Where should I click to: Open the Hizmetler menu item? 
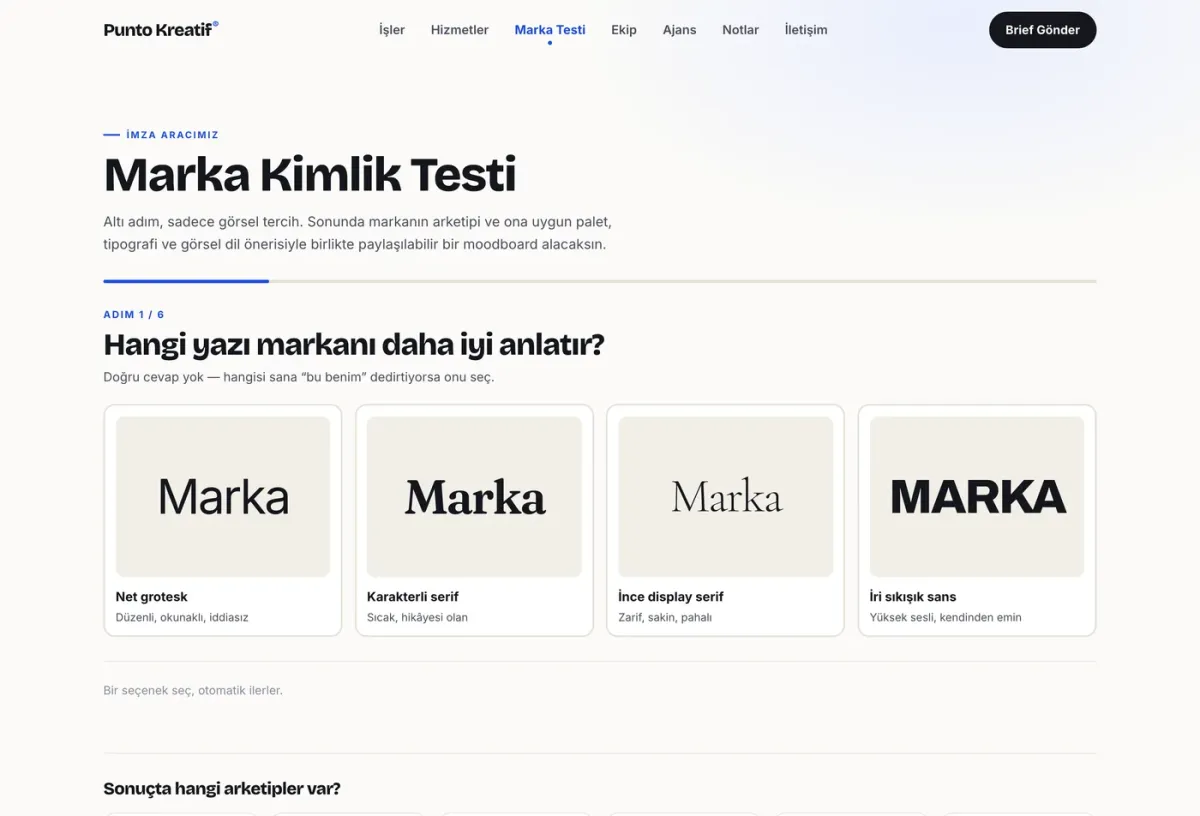460,30
